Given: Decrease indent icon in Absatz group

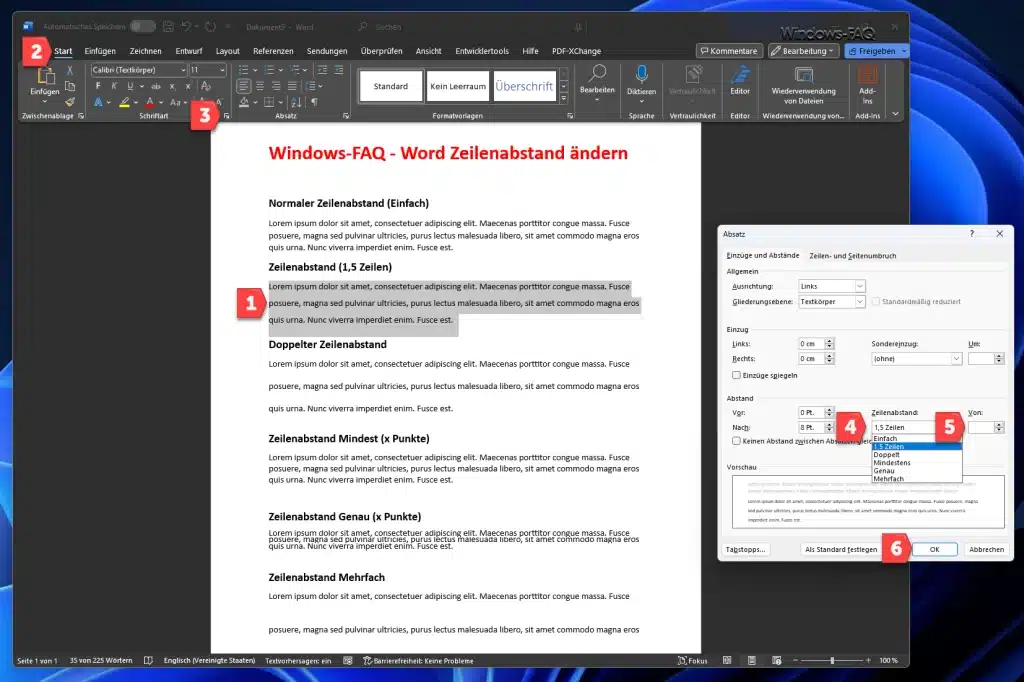Looking at the screenshot, I should click(x=322, y=70).
